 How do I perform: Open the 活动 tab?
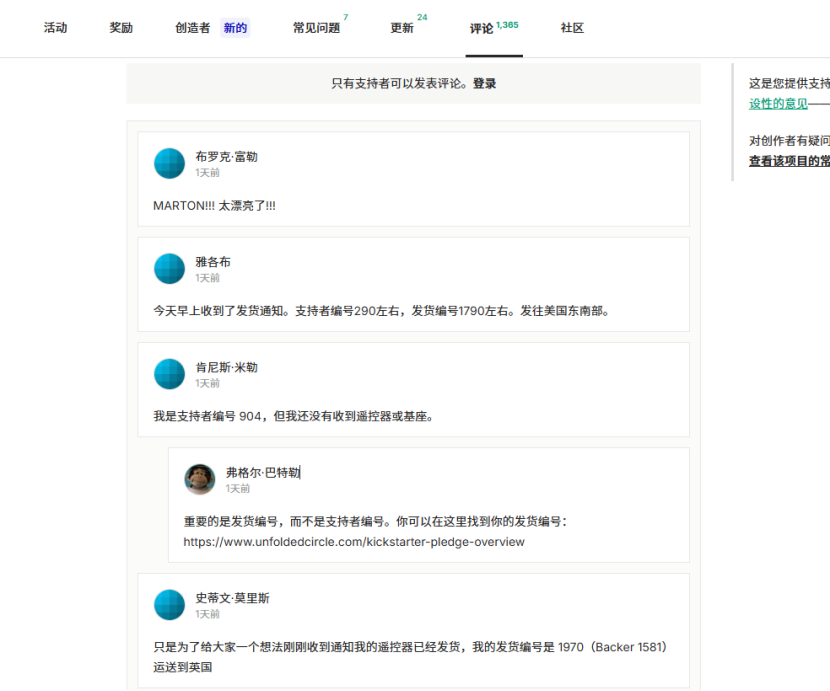pos(55,28)
